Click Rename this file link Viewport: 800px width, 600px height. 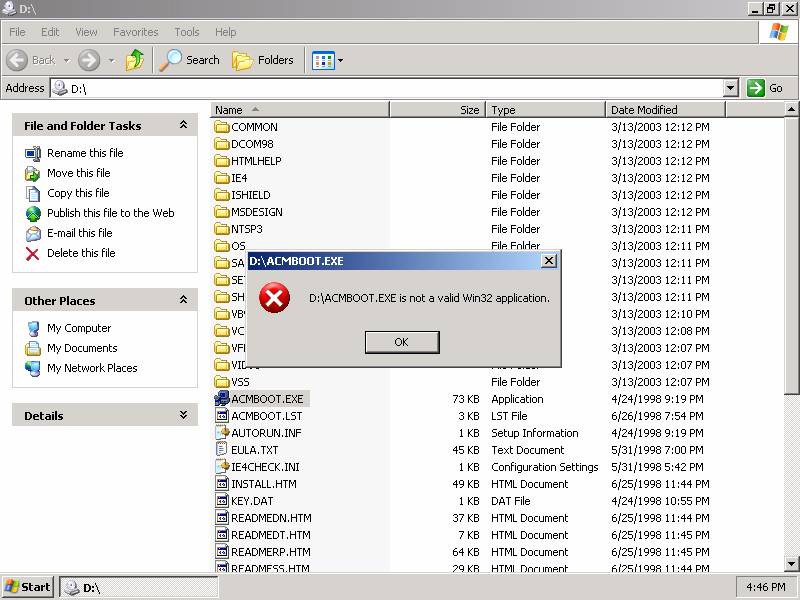pyautogui.click(x=85, y=153)
